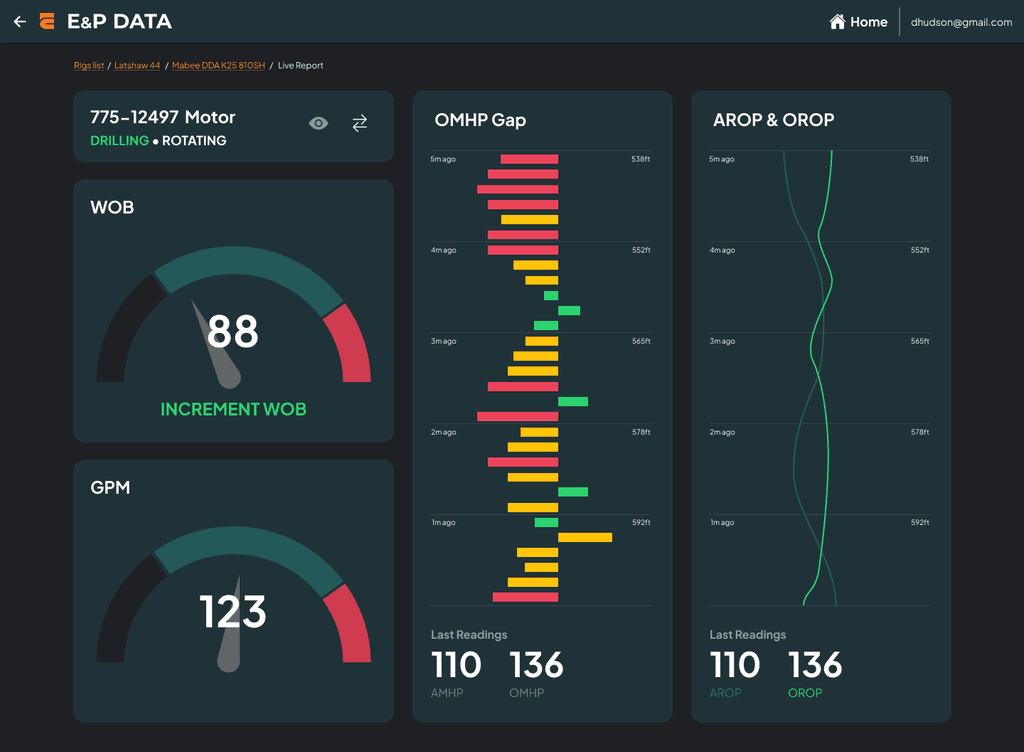Screen dimensions: 1024x752
Task: Click the 592ft depth label in OMHP Gap chart
Action: coord(641,522)
